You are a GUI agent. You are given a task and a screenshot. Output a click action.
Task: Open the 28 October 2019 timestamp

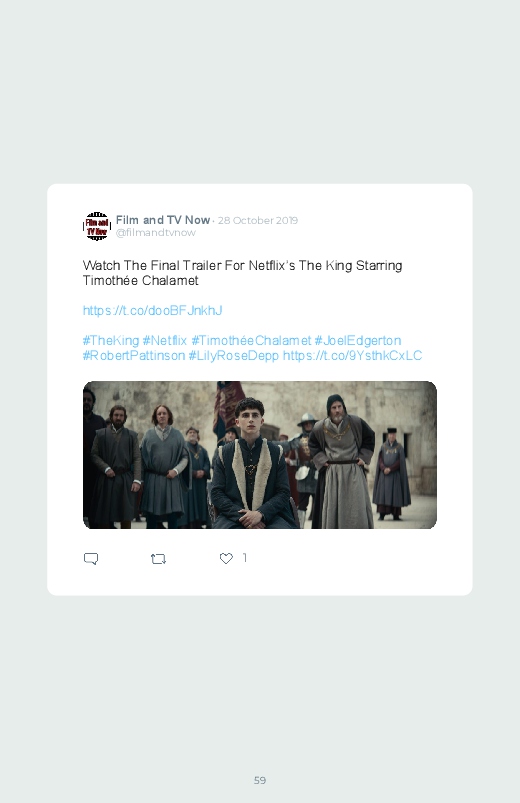[x=258, y=220]
